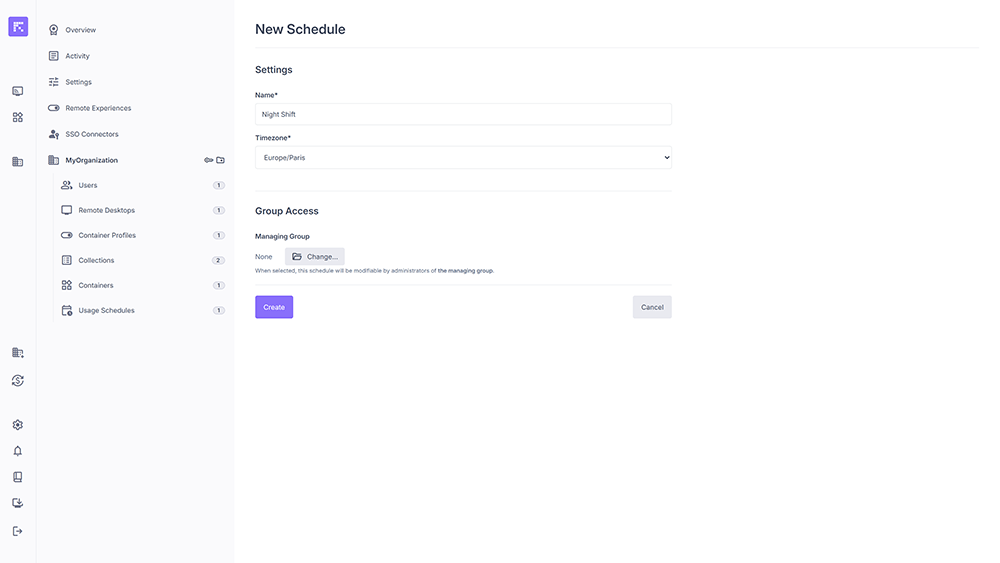
Task: Cancel the new schedule form
Action: [x=652, y=307]
